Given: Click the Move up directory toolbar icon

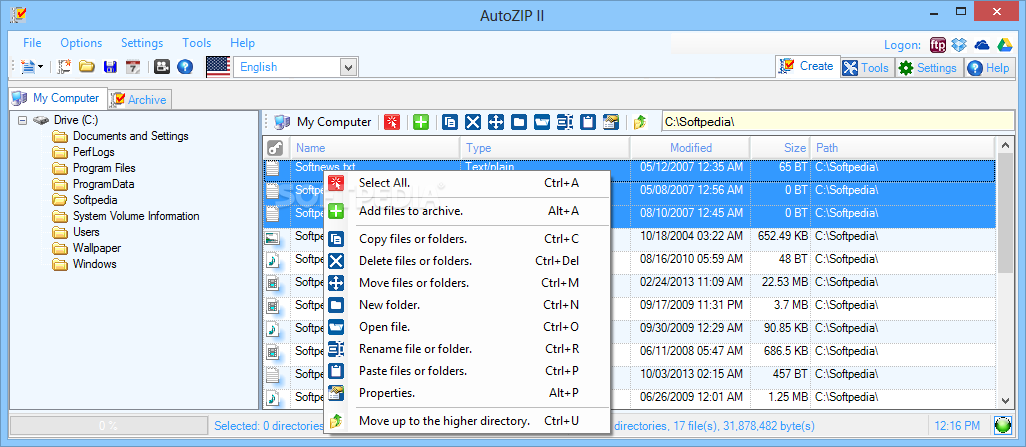Looking at the screenshot, I should pos(640,122).
